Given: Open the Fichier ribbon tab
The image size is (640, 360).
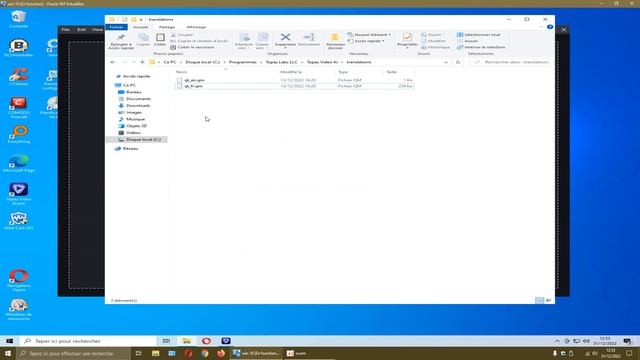Looking at the screenshot, I should point(116,27).
